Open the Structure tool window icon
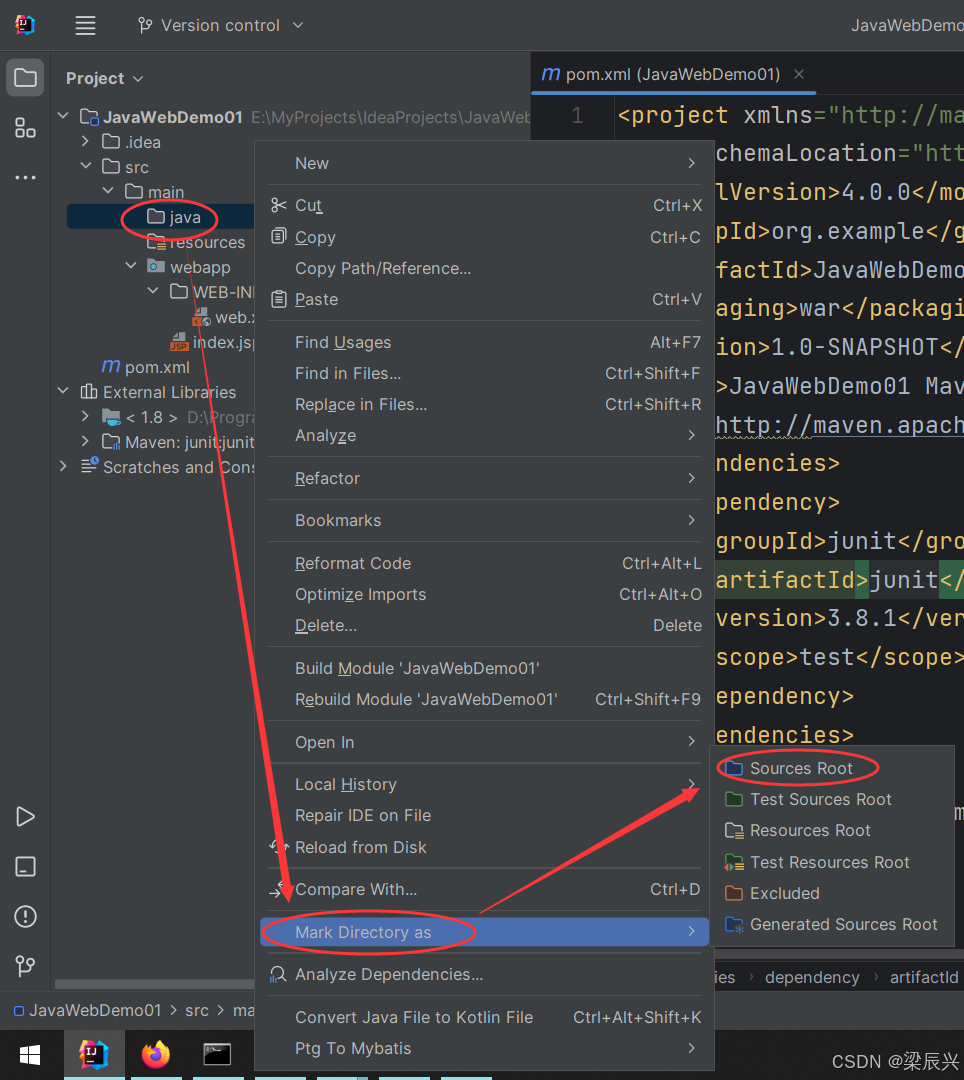Image resolution: width=964 pixels, height=1080 pixels. tap(25, 127)
